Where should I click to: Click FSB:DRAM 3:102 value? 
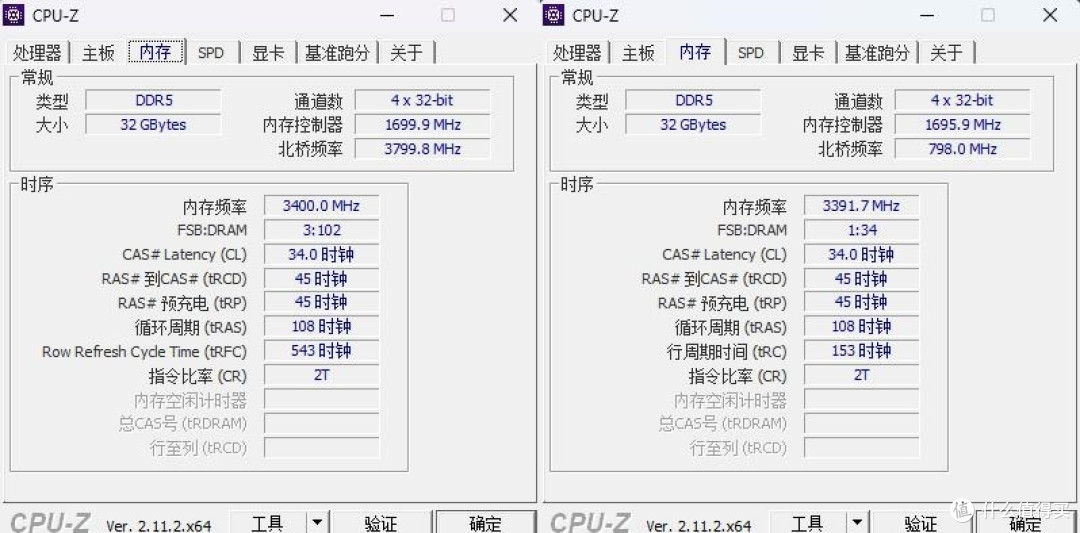click(322, 230)
